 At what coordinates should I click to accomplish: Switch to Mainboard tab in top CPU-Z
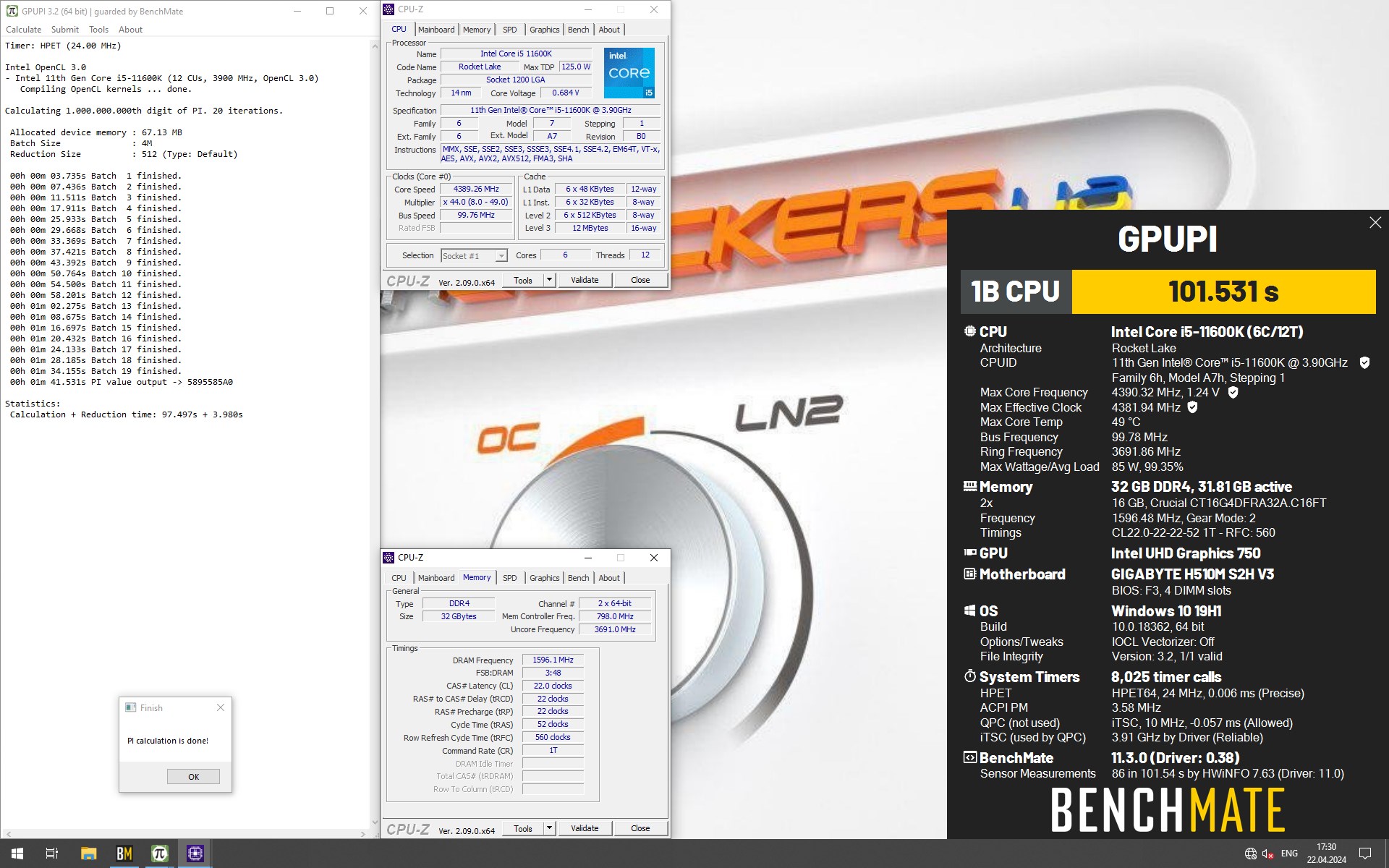(x=436, y=30)
